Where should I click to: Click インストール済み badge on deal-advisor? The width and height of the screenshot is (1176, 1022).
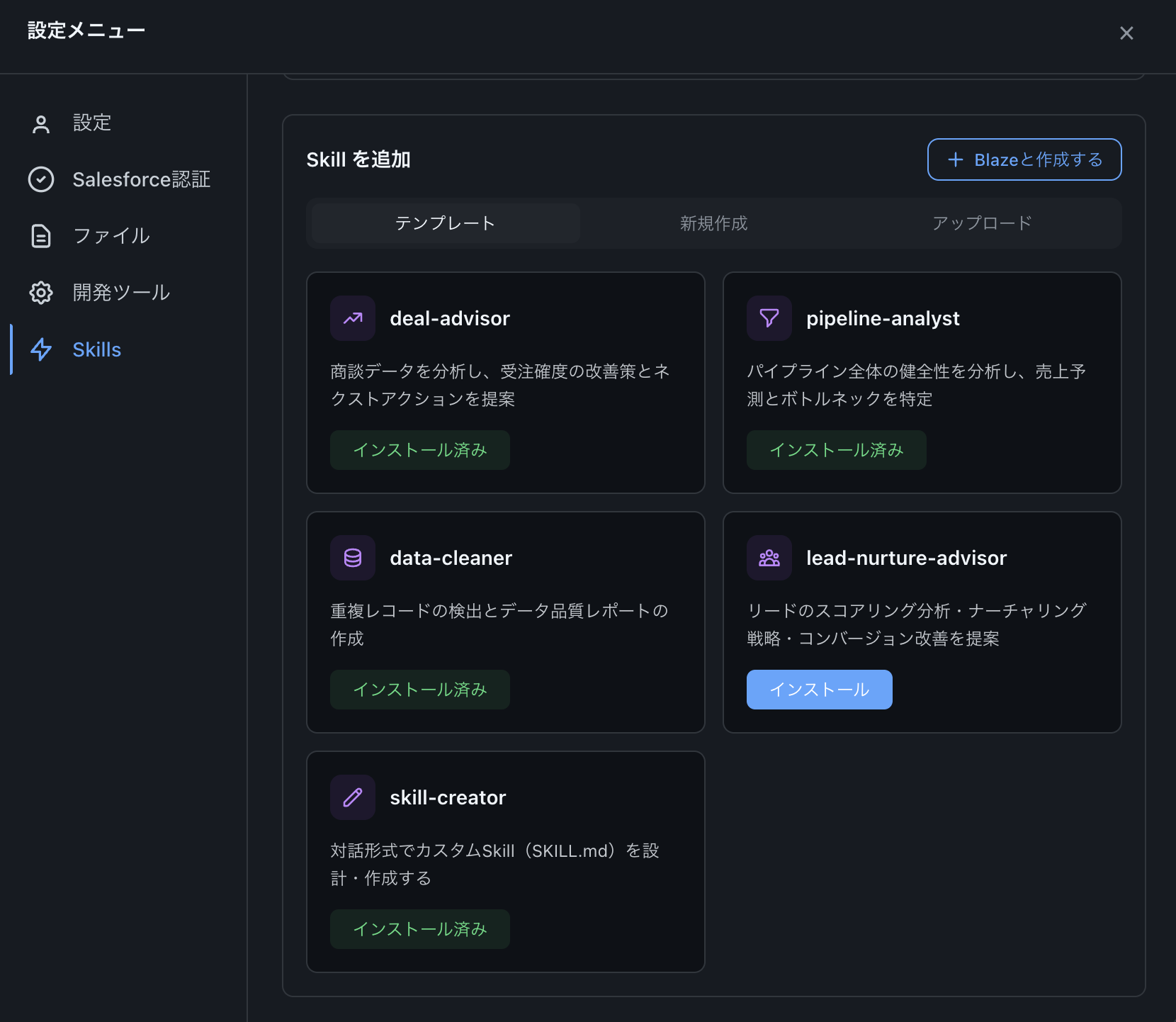point(419,450)
